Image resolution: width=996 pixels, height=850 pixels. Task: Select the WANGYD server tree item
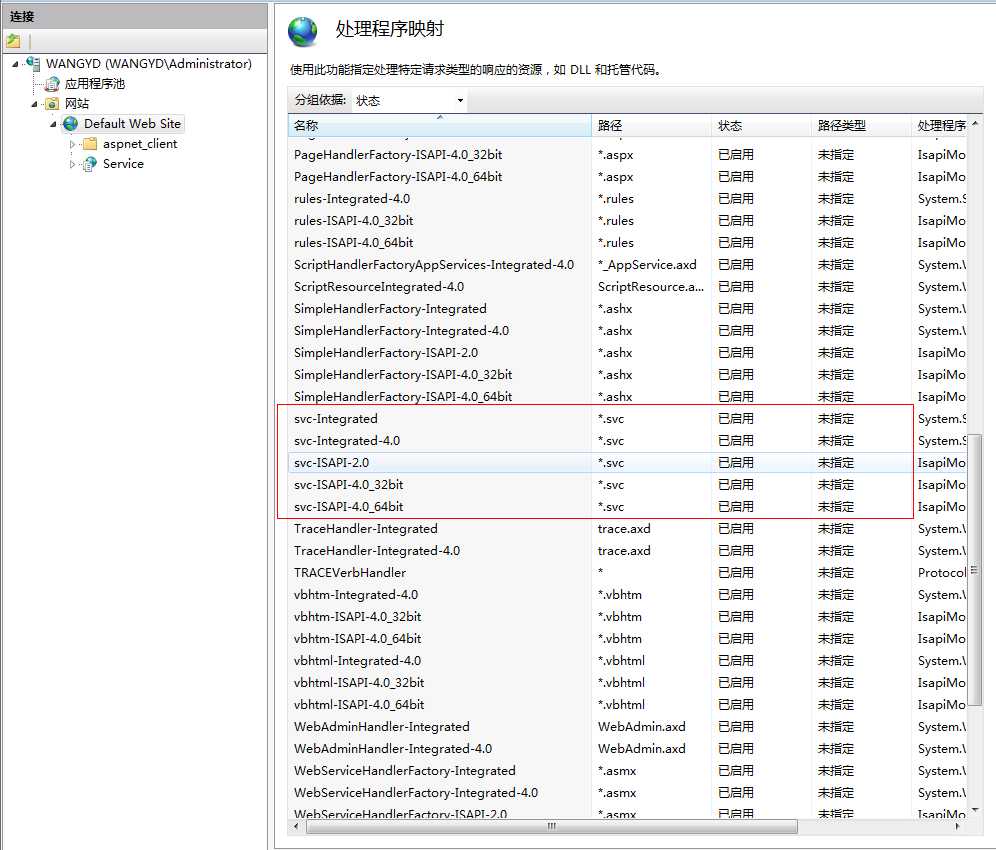click(149, 64)
